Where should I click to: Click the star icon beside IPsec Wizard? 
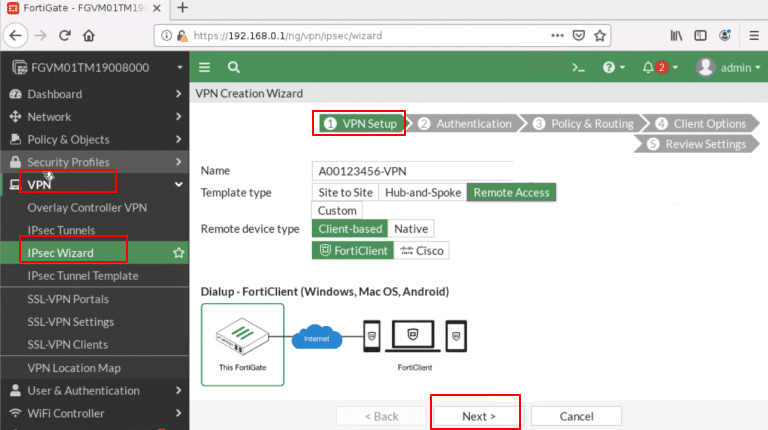(179, 253)
